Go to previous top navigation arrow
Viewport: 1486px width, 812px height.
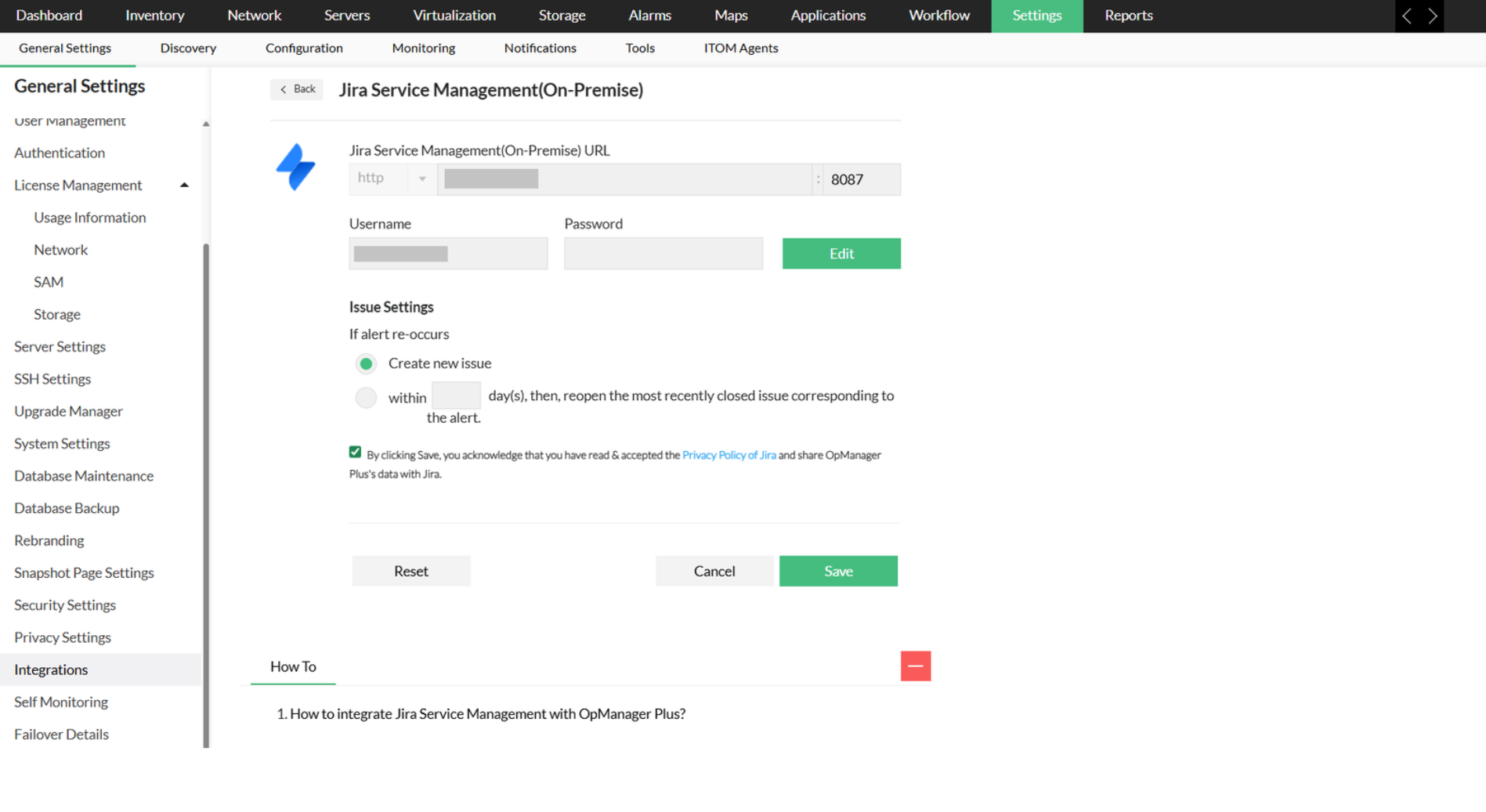tap(1407, 16)
